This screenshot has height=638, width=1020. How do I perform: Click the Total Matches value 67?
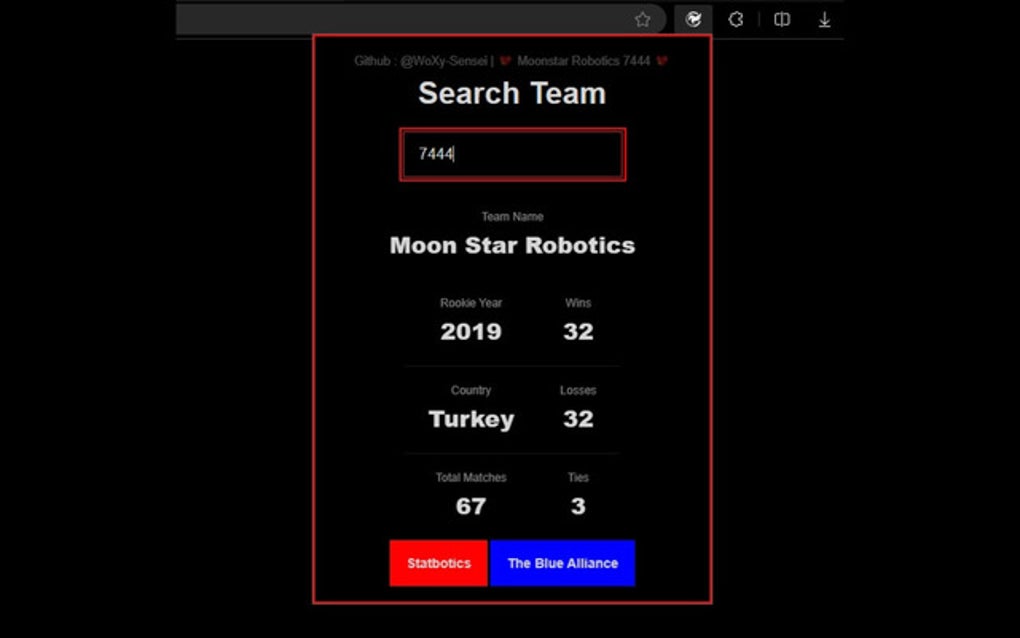pyautogui.click(x=471, y=506)
